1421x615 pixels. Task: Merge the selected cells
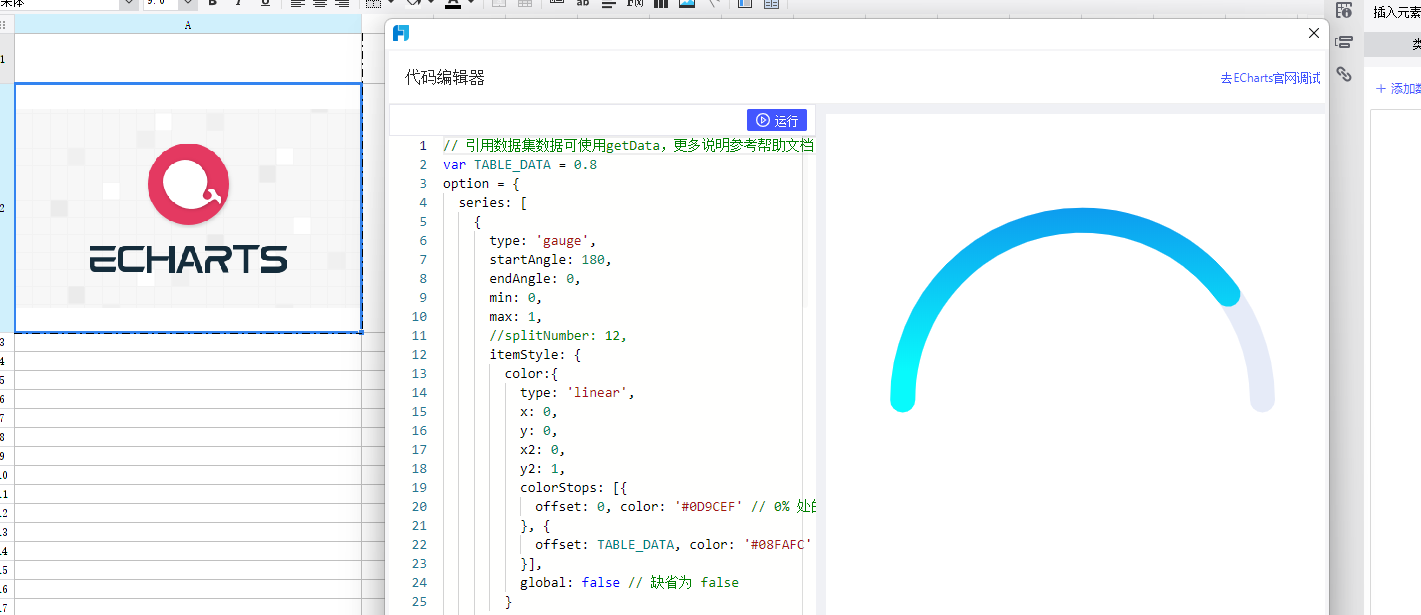tap(499, 3)
